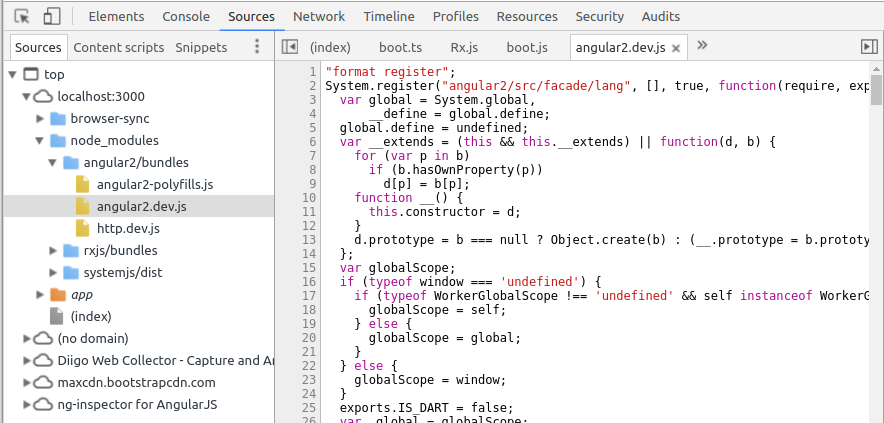Select the Sources panel tab
The image size is (884, 423).
coord(251,17)
